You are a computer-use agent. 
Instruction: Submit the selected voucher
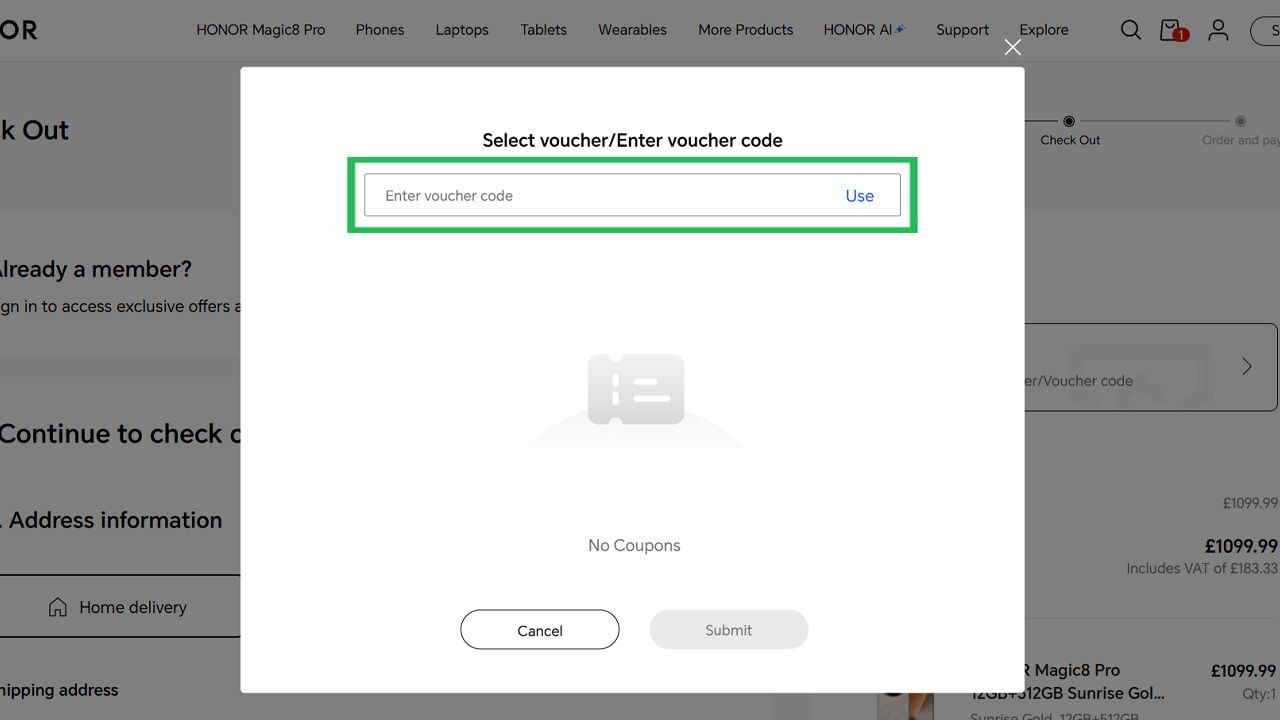[728, 630]
